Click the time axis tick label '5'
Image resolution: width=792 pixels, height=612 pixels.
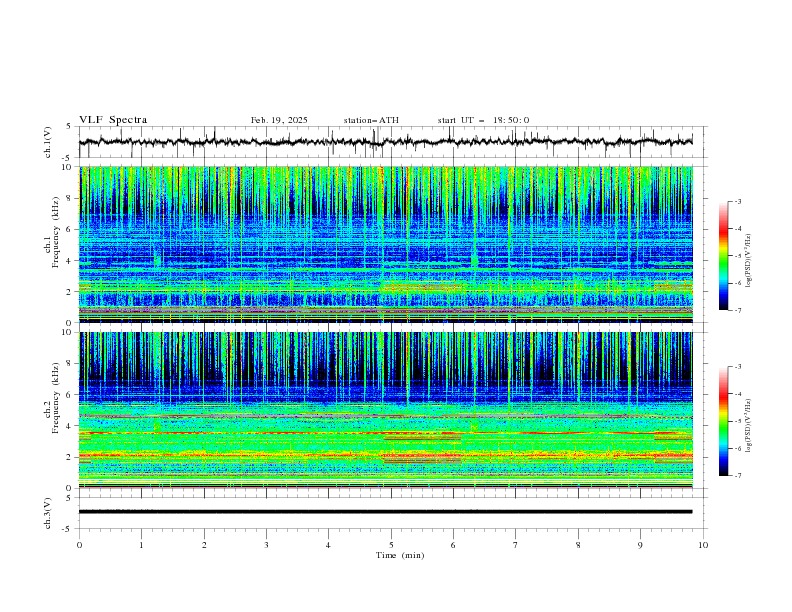391,545
